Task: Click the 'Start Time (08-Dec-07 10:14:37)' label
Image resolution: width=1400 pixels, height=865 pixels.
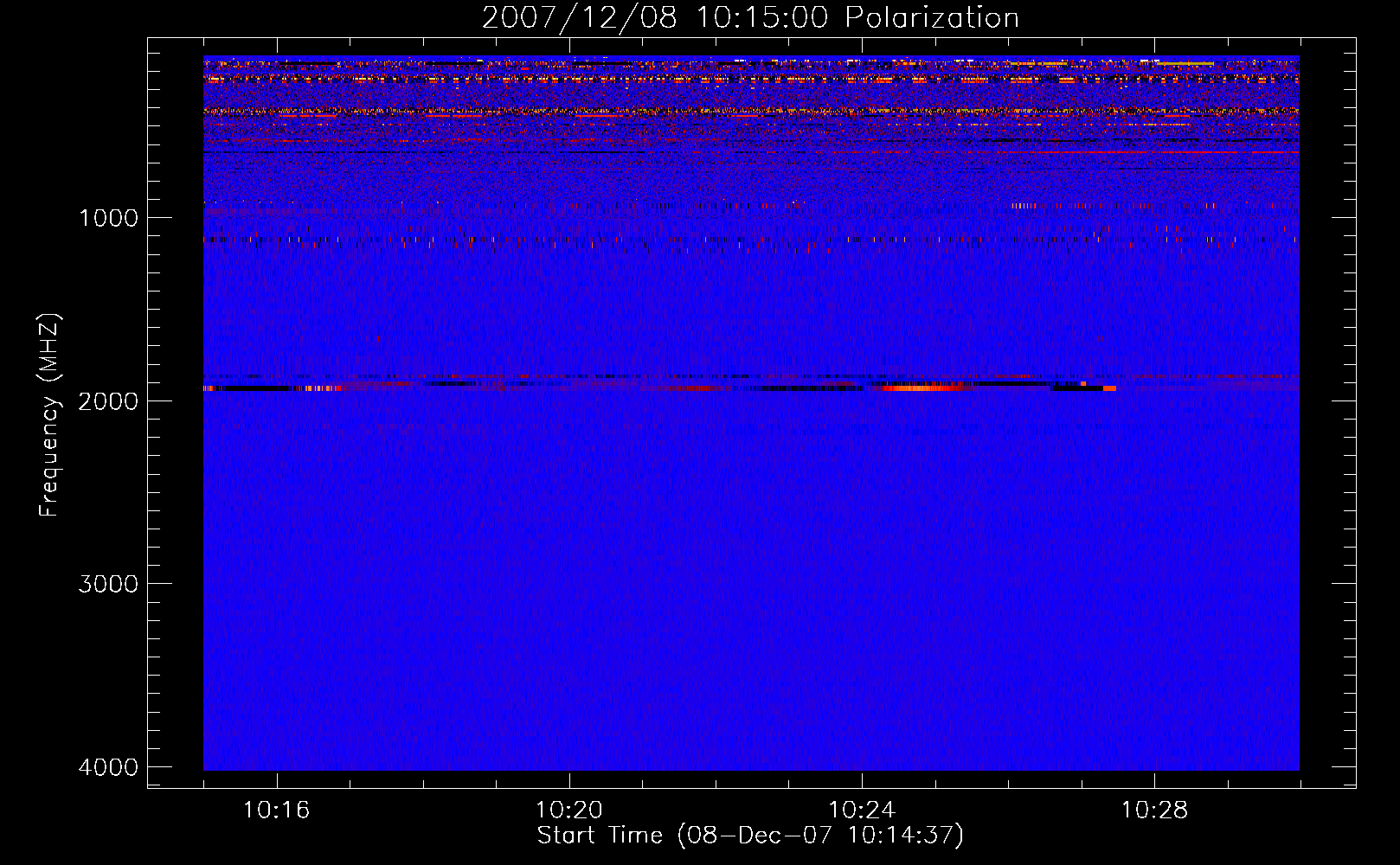Action: click(750, 836)
